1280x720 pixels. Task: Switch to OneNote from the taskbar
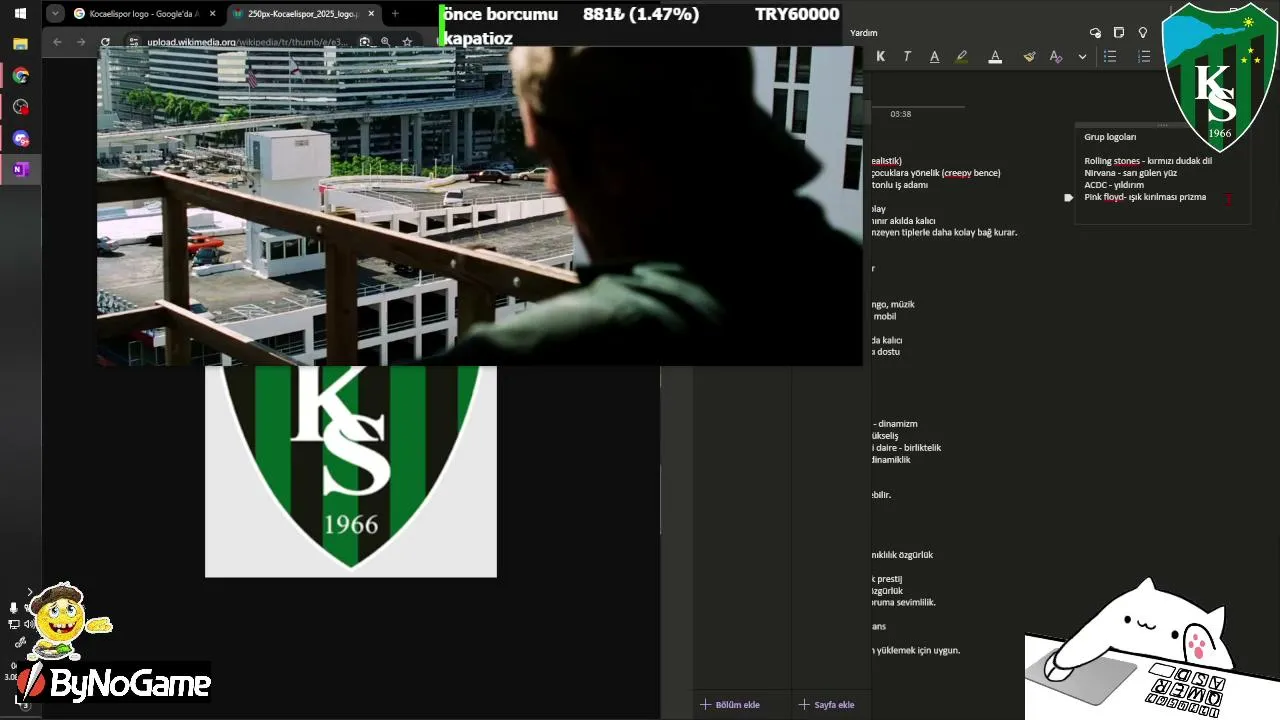click(x=20, y=169)
